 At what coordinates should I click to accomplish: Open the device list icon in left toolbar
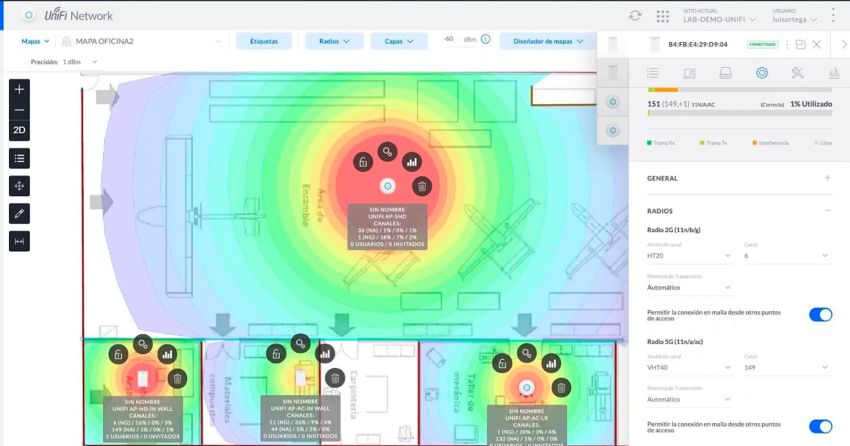click(19, 158)
